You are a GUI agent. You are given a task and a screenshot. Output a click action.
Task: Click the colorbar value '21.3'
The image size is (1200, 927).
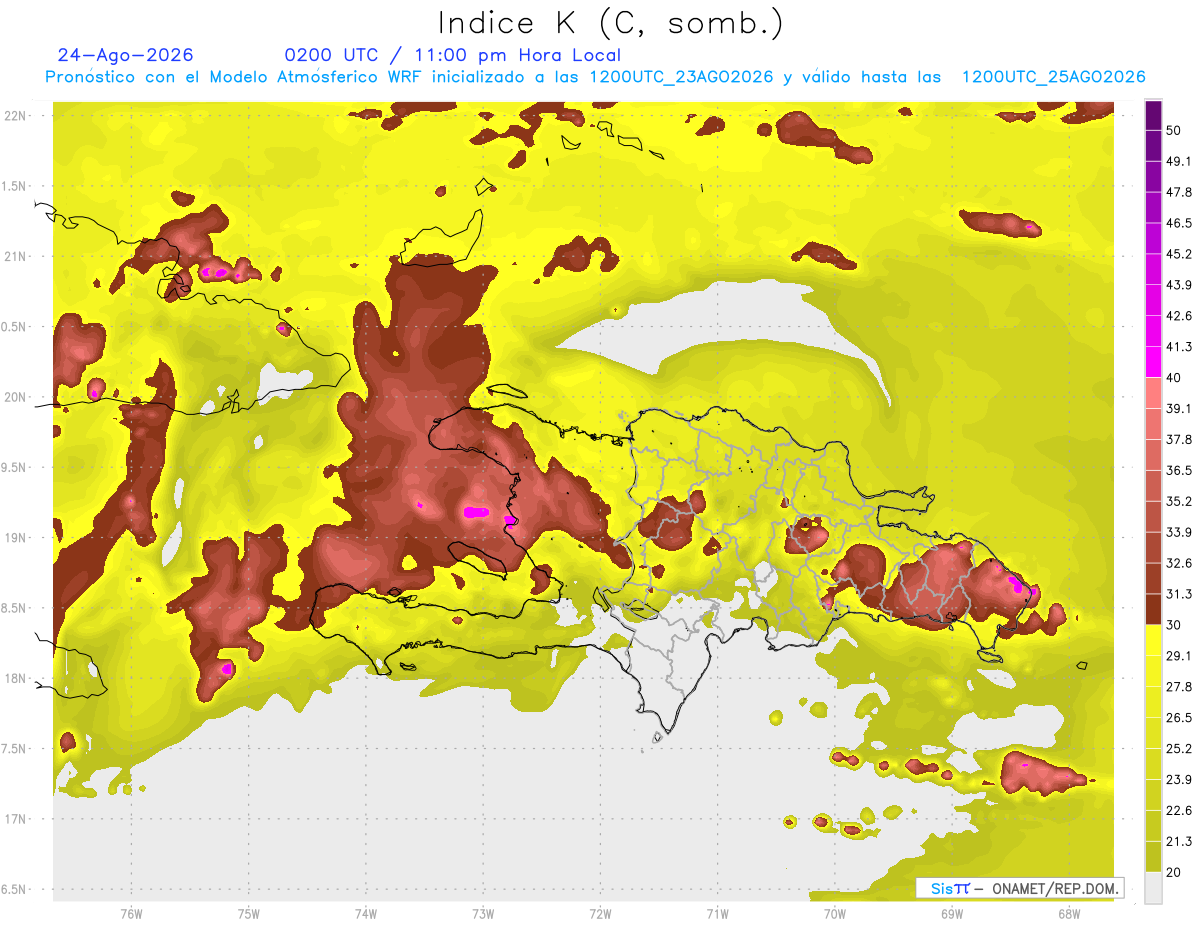coord(1179,842)
